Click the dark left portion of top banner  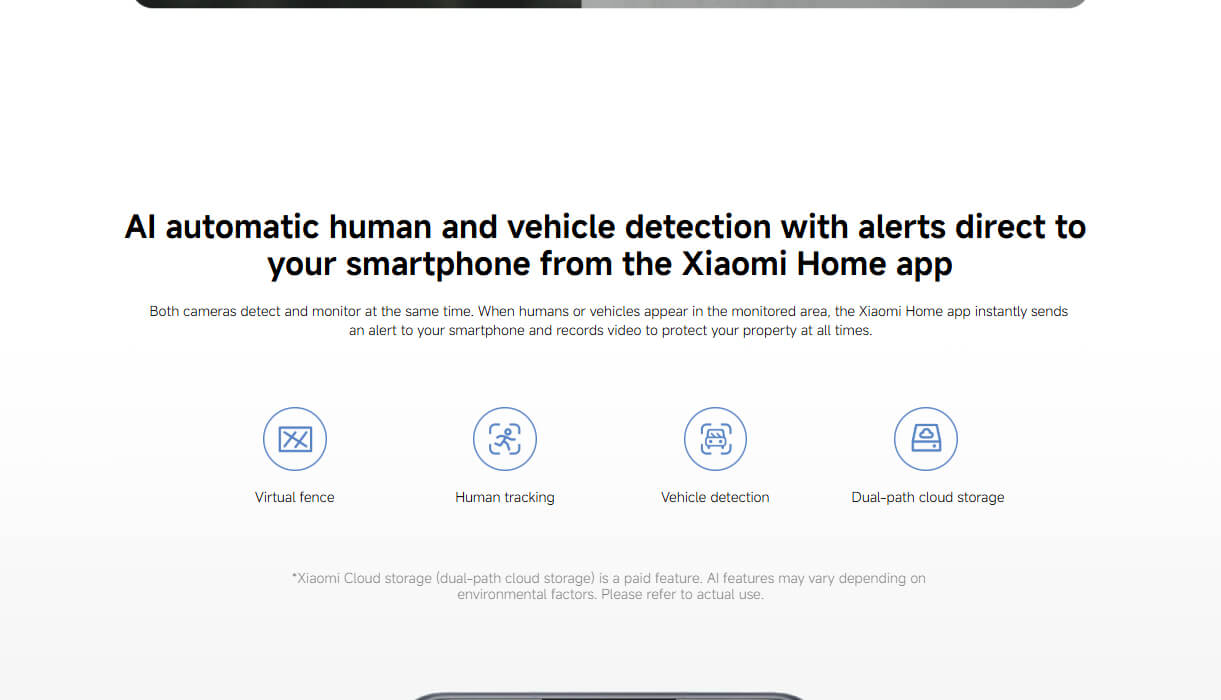pos(357,3)
